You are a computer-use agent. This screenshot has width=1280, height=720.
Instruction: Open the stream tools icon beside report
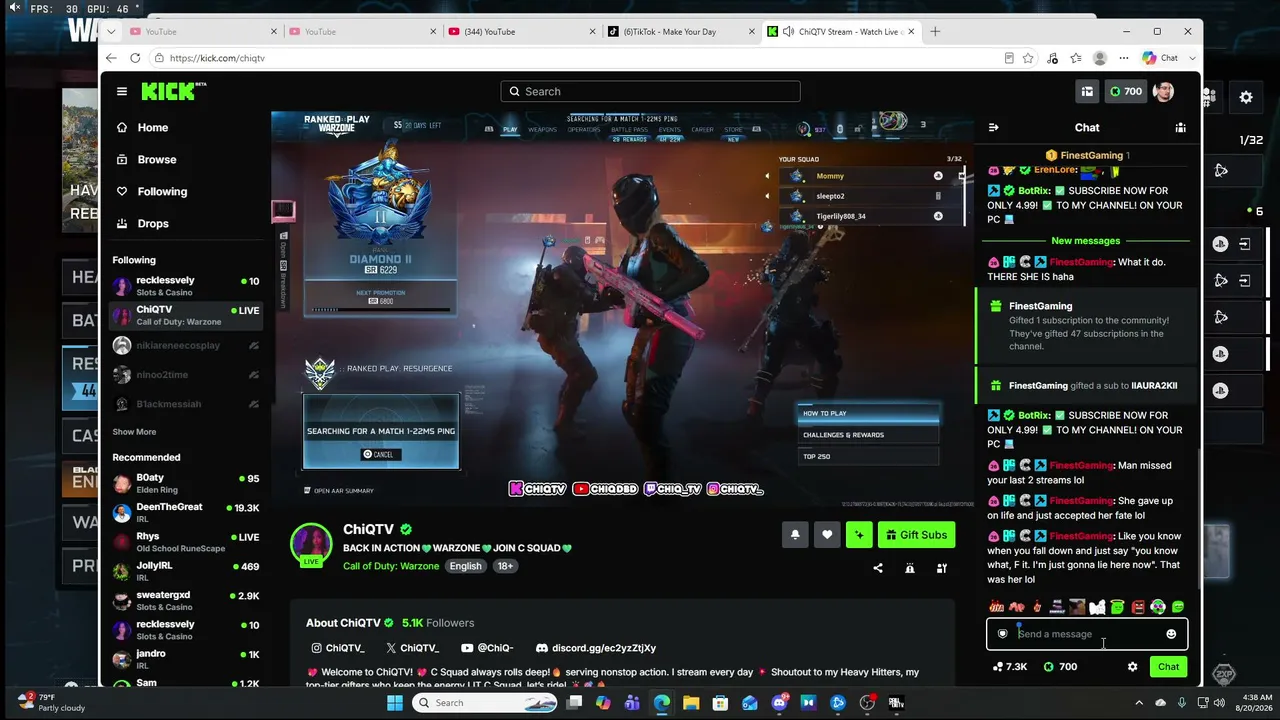[942, 568]
